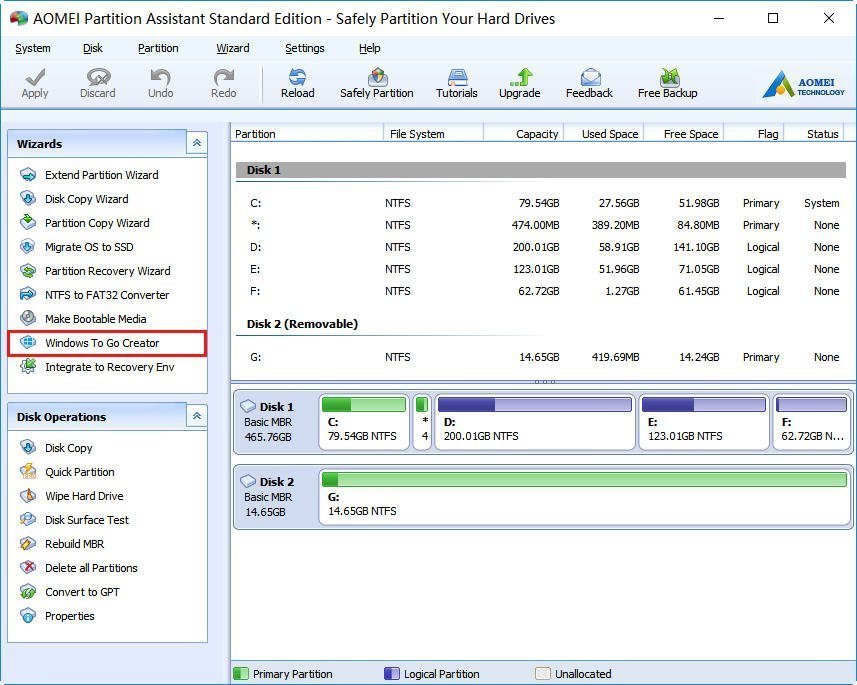Image resolution: width=857 pixels, height=685 pixels.
Task: Start the Disk Copy Wizard
Action: [86, 199]
